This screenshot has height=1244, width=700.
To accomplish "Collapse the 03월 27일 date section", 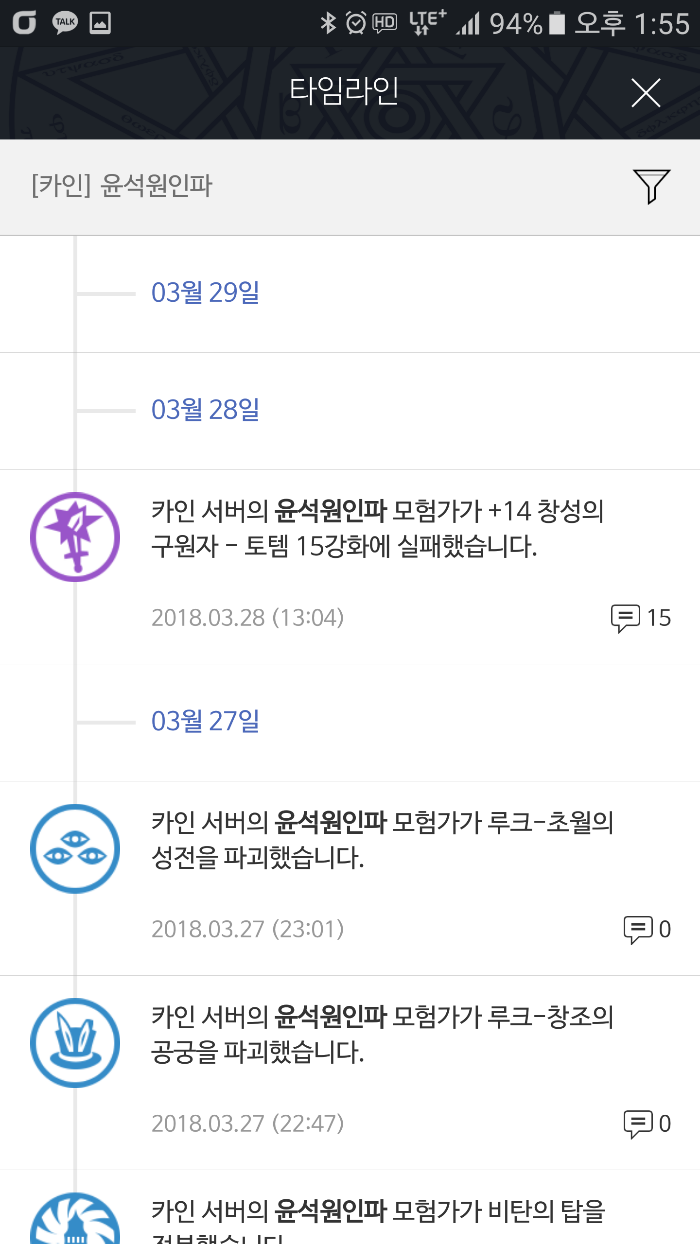I will pyautogui.click(x=205, y=721).
